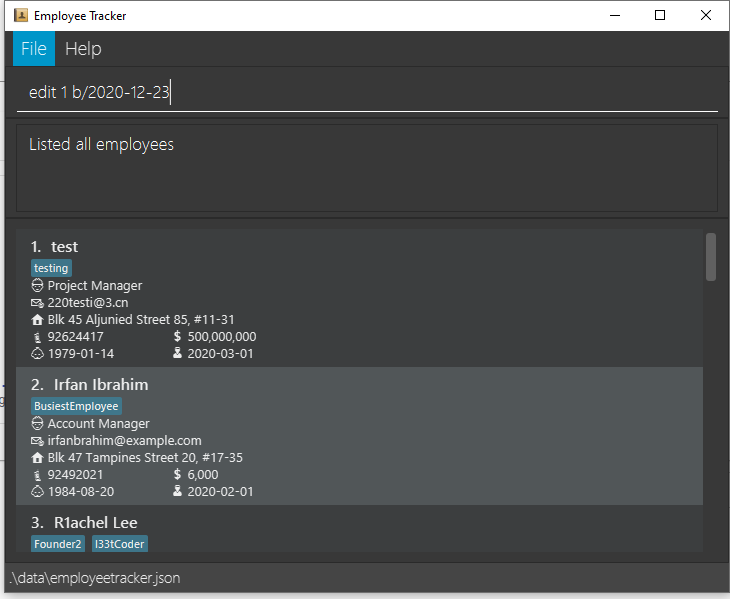This screenshot has height=599, width=730.
Task: Click the email icon beside 220testi@3.cn
Action: [37, 303]
